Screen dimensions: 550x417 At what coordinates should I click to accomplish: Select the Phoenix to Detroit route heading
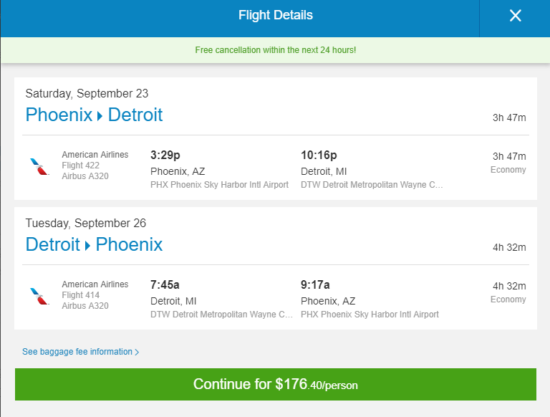coord(94,115)
